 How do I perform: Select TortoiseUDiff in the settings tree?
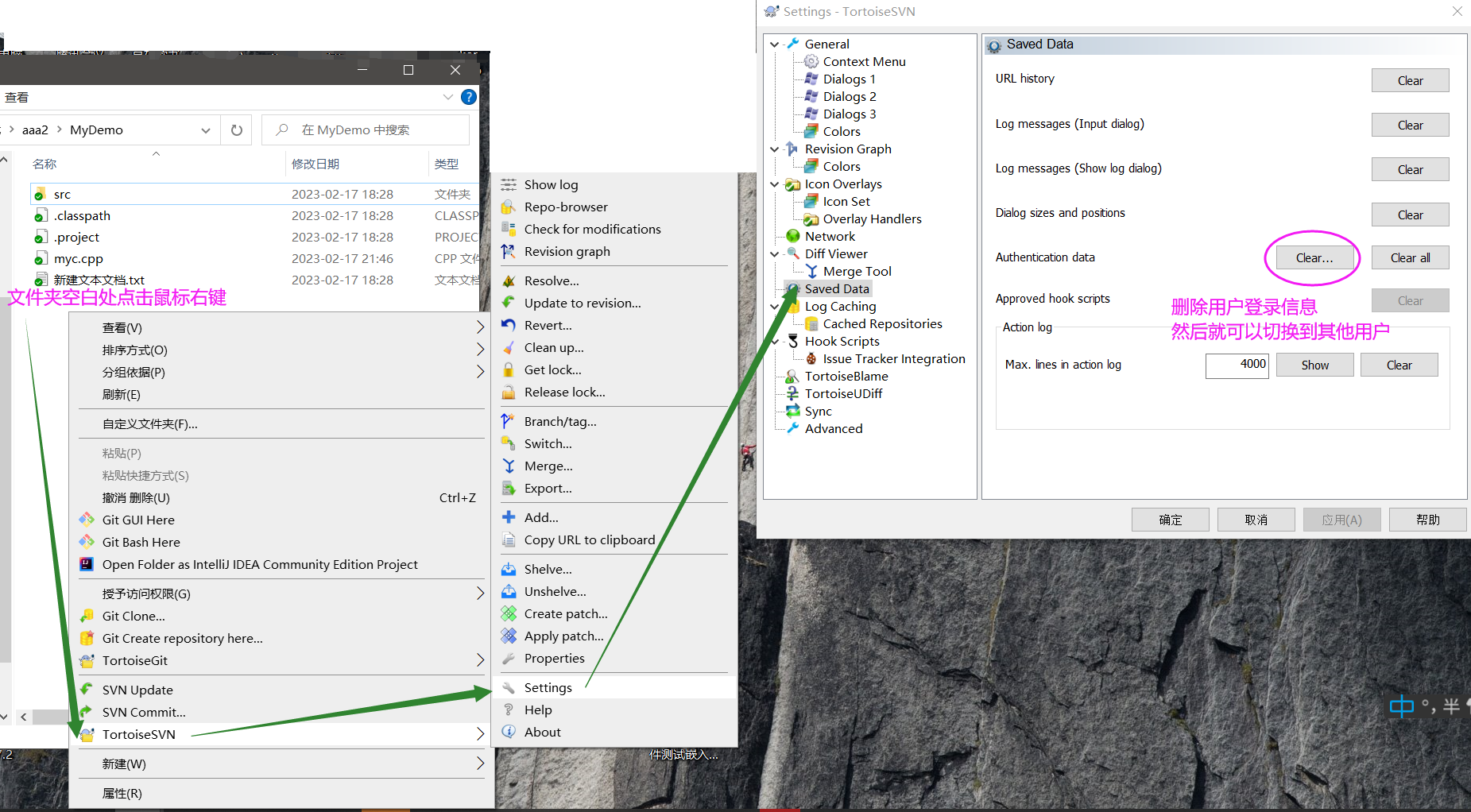pos(843,393)
